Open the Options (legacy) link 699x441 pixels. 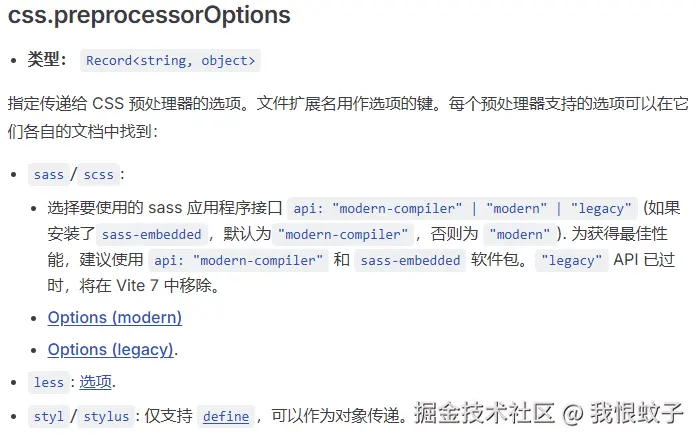click(110, 350)
